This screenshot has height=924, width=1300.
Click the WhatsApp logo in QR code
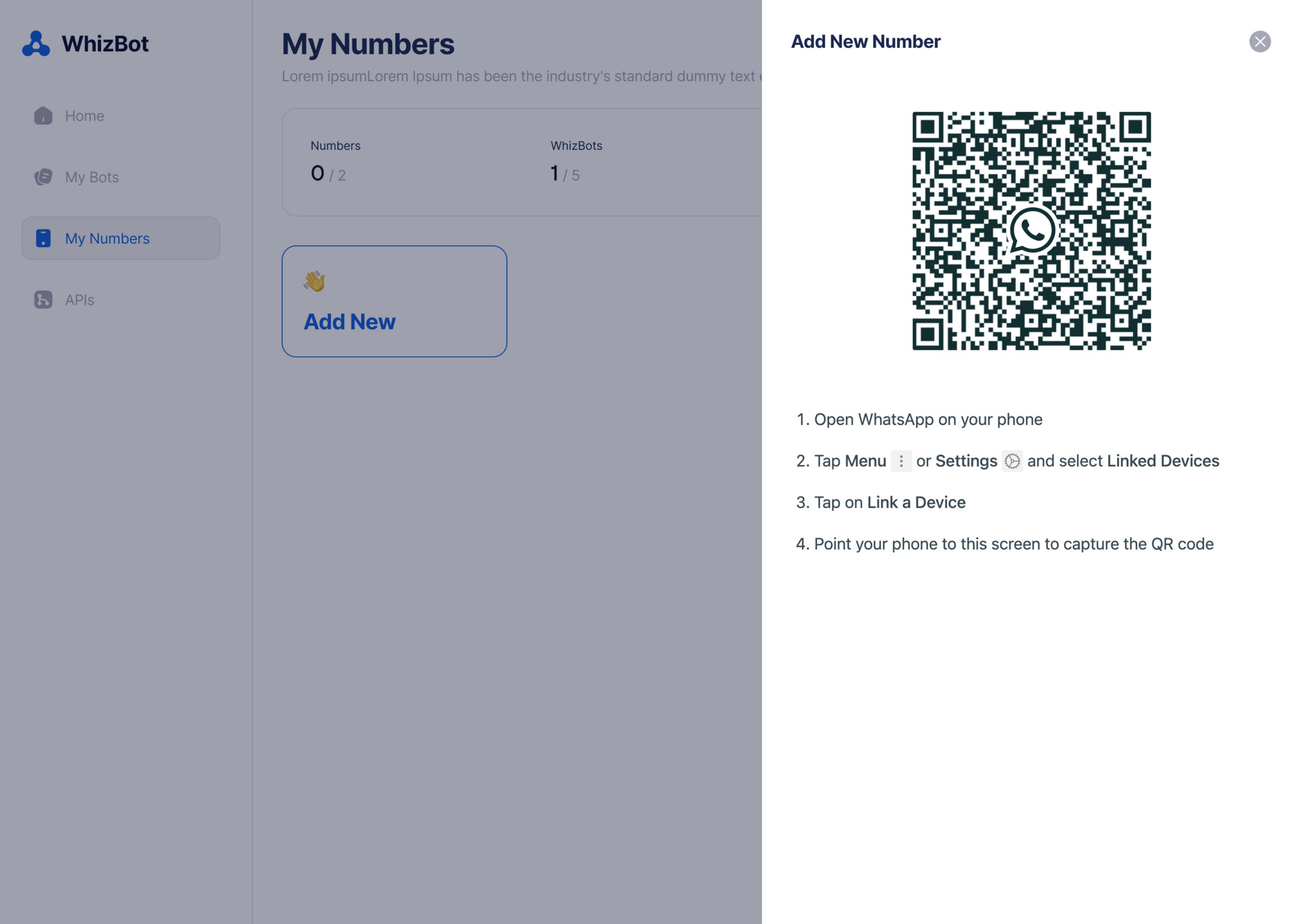pos(1031,230)
